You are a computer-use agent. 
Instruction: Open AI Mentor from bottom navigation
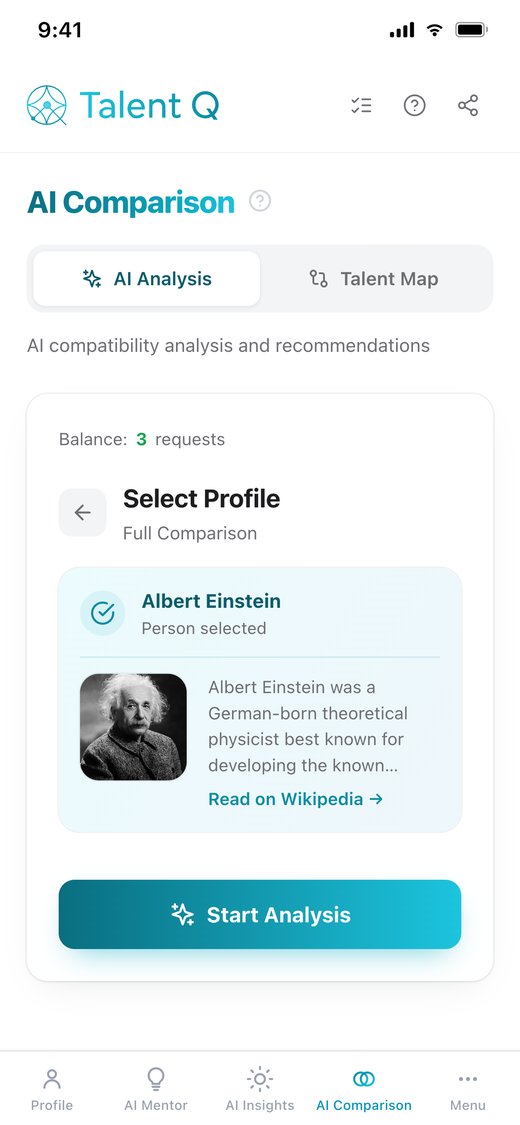156,1089
